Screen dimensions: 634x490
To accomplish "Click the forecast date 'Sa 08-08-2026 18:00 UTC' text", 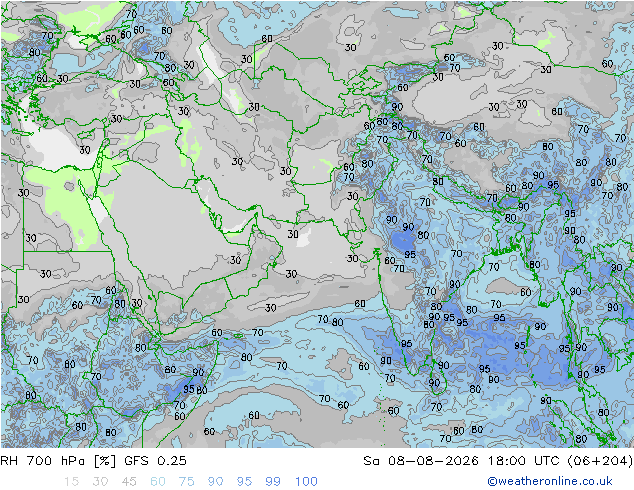I will (461, 460).
